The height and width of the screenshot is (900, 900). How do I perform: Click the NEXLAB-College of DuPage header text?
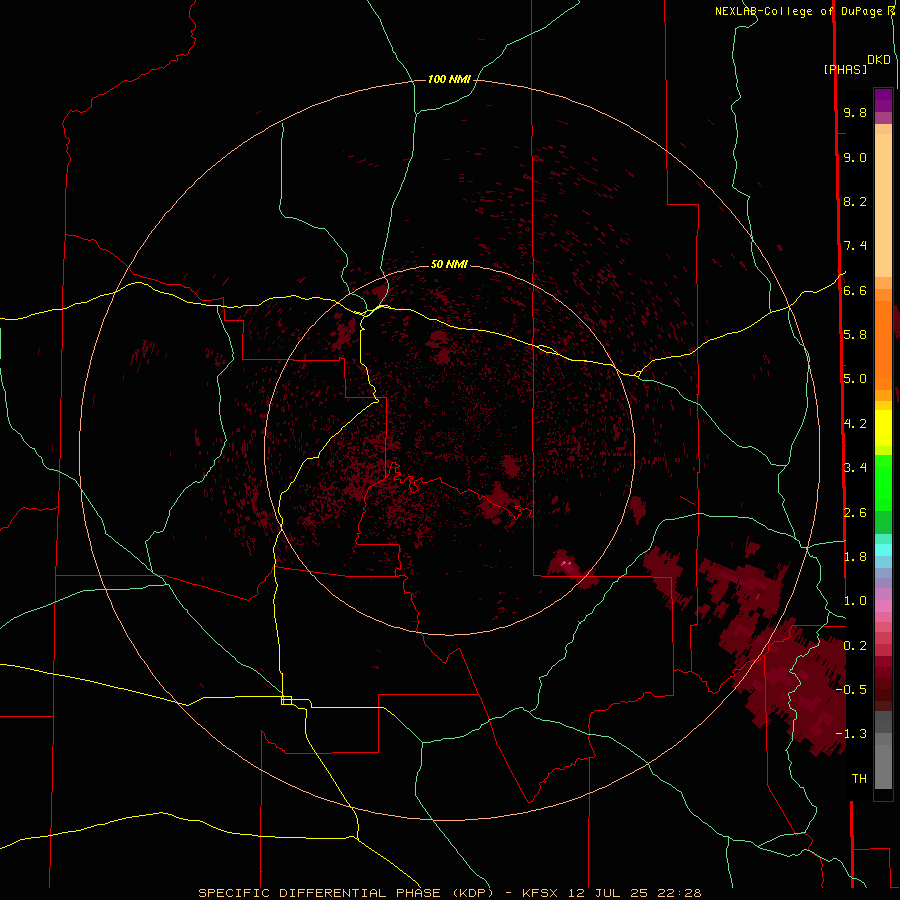point(799,11)
